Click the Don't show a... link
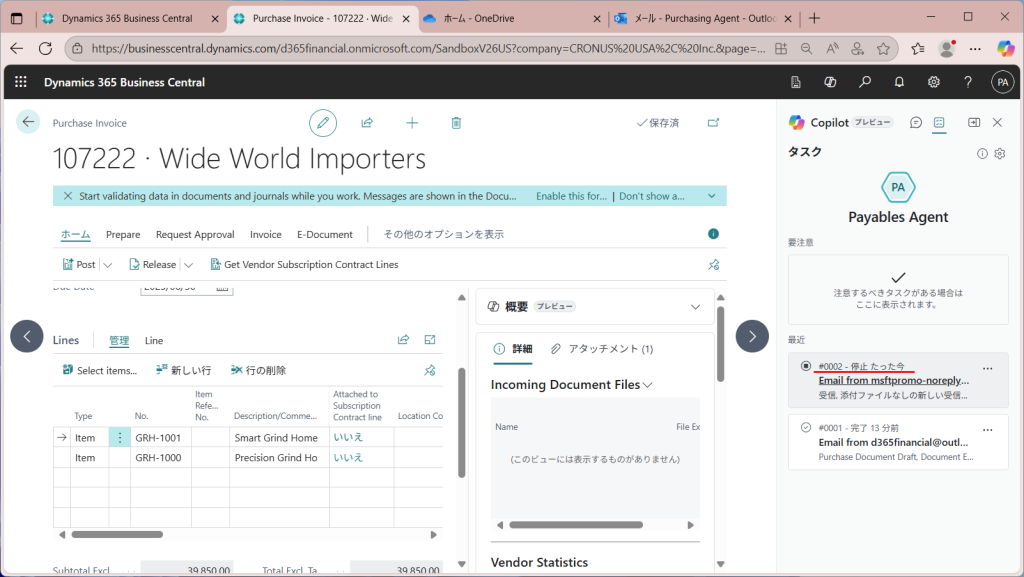 coord(652,196)
